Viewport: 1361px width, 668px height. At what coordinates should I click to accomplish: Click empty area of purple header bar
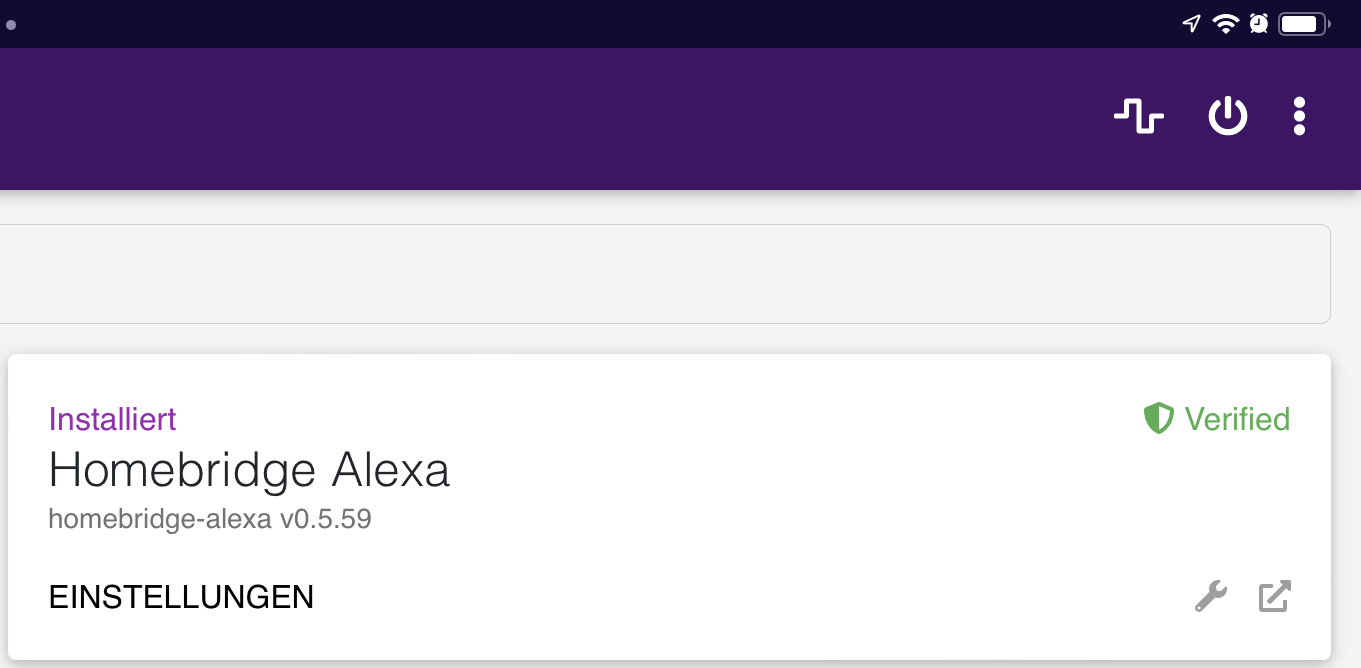tap(600, 118)
